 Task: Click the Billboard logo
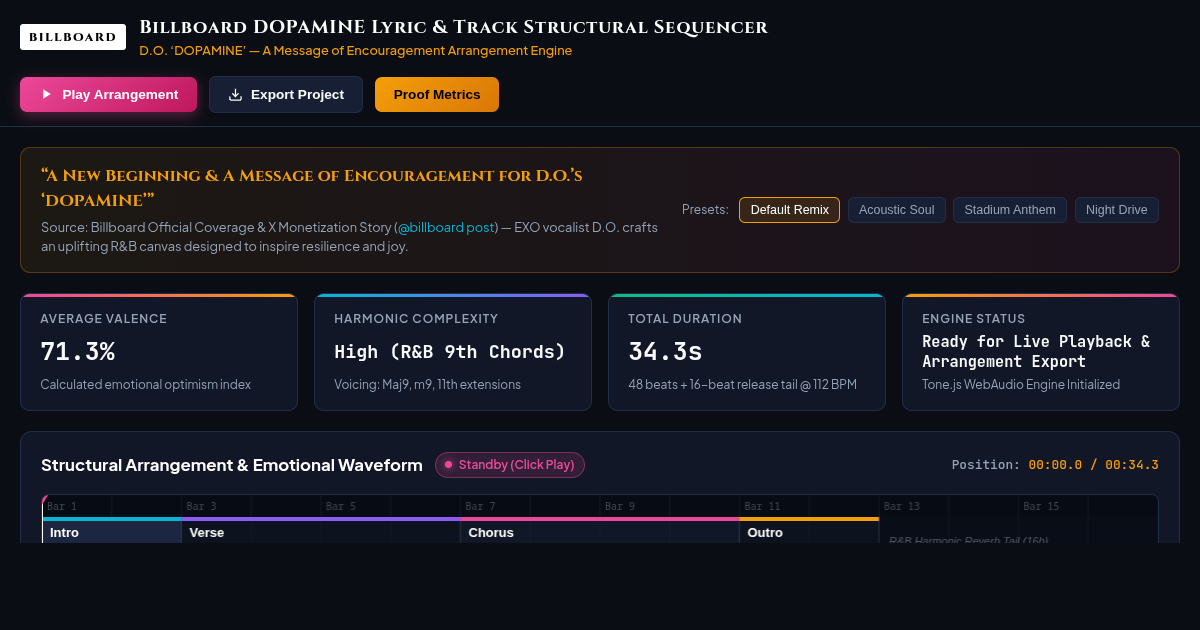click(x=73, y=37)
